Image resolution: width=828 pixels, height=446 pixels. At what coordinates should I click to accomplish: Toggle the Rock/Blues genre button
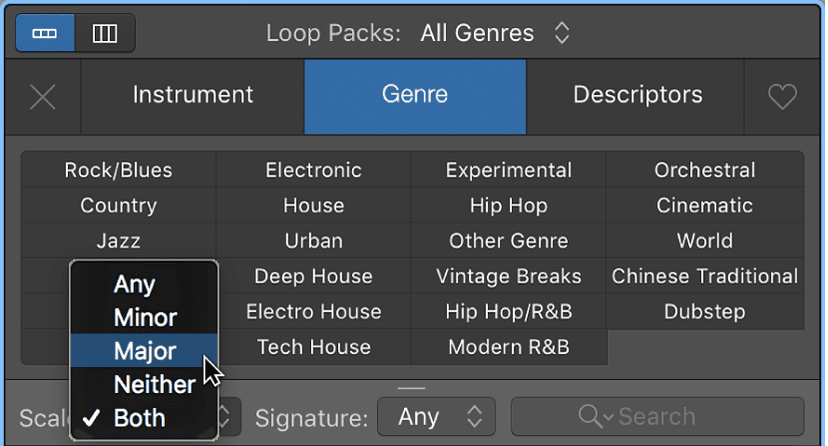click(x=118, y=170)
